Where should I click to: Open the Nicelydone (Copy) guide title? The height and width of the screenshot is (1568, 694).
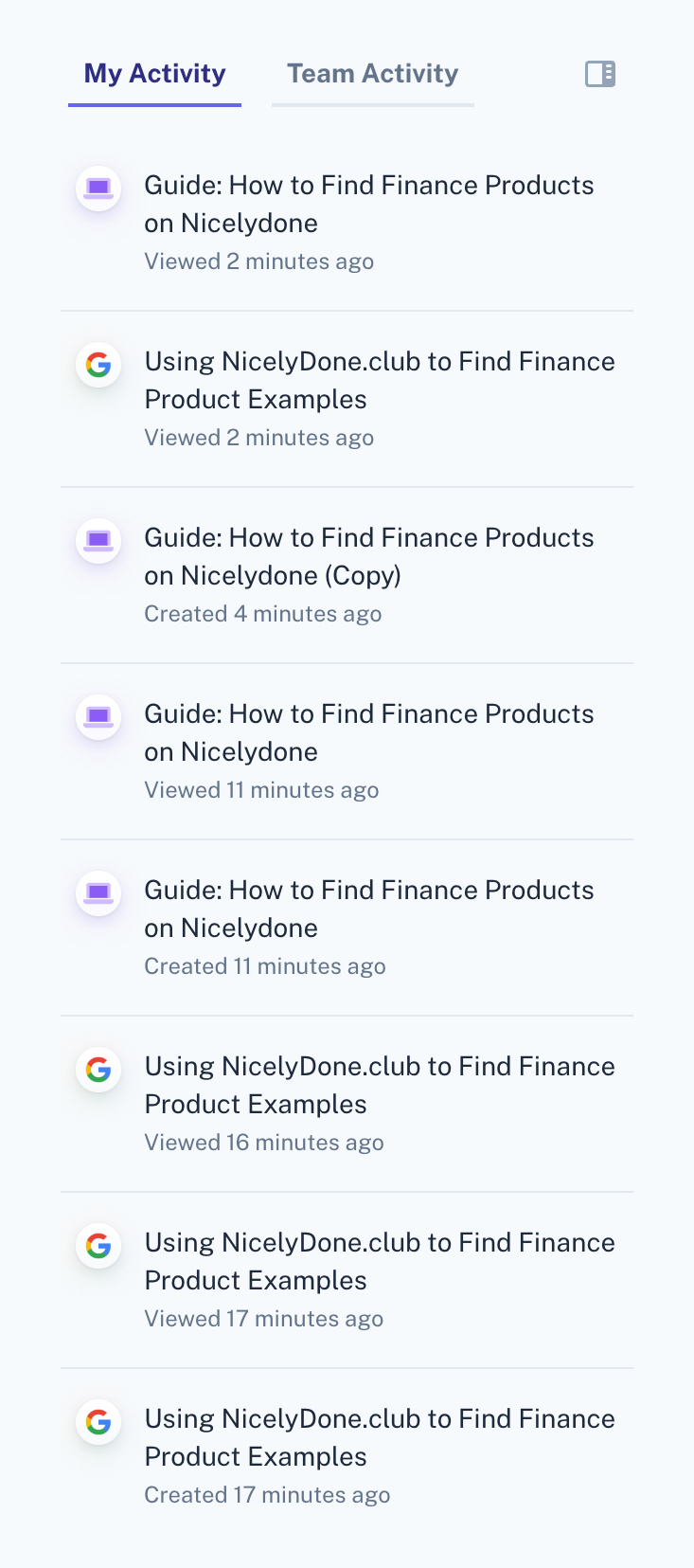coord(368,556)
